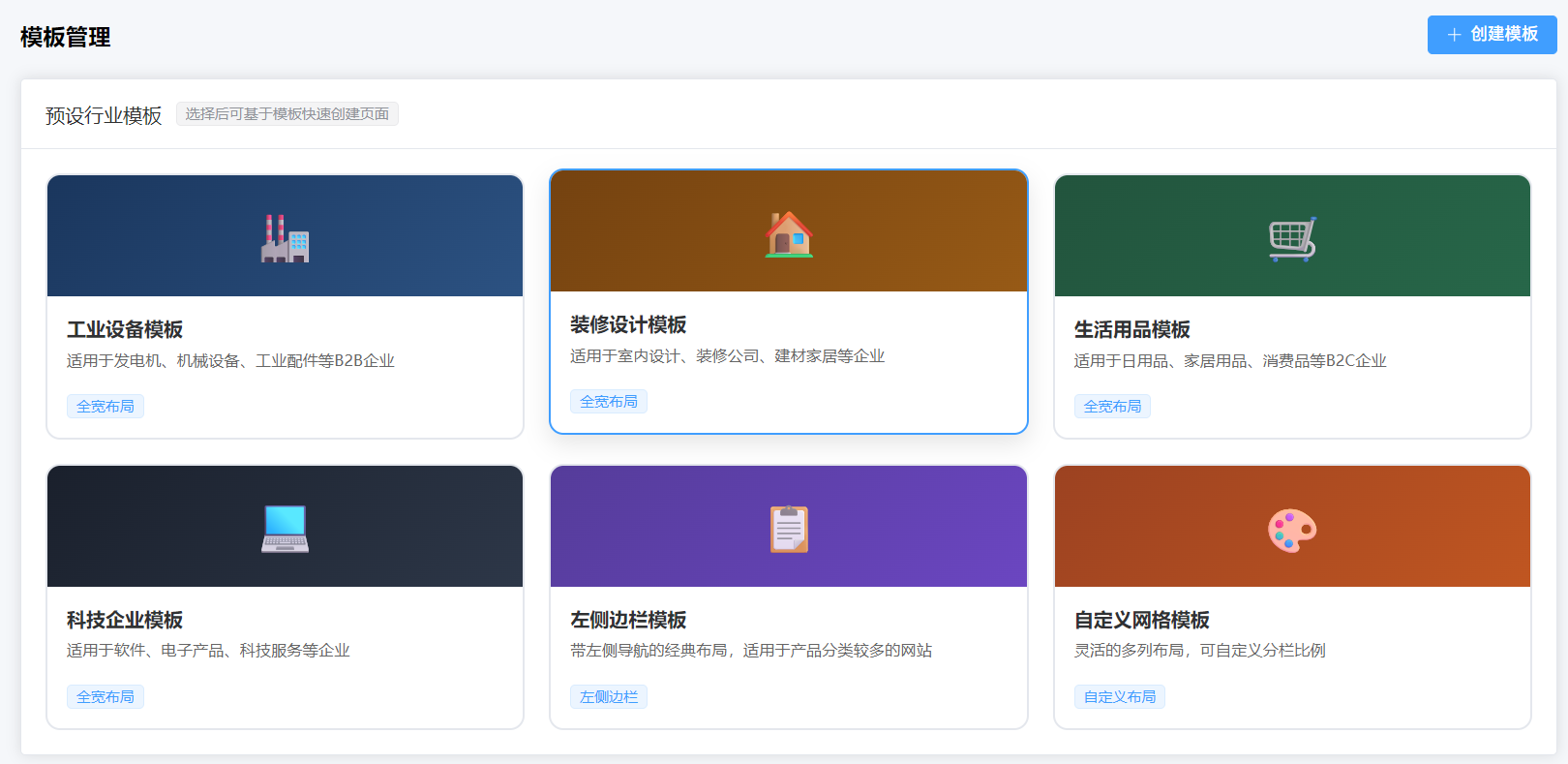1568x764 pixels.
Task: Select the 科技企业模板 title
Action: (125, 620)
